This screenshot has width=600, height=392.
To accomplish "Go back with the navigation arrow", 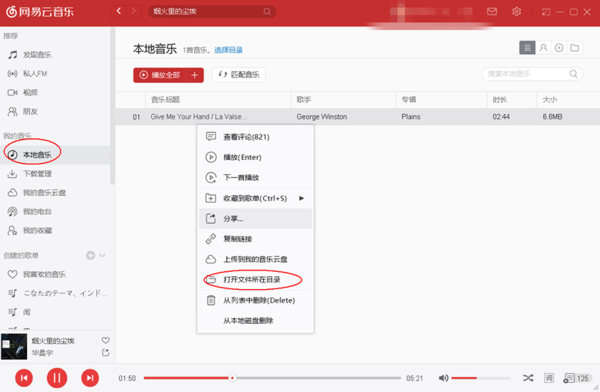I will coord(119,11).
